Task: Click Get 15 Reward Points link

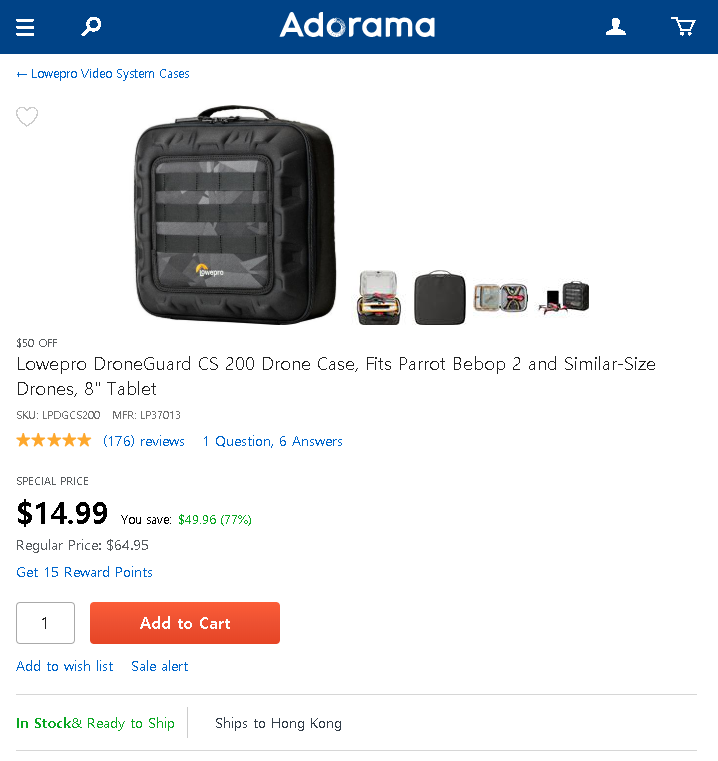Action: pyautogui.click(x=84, y=572)
